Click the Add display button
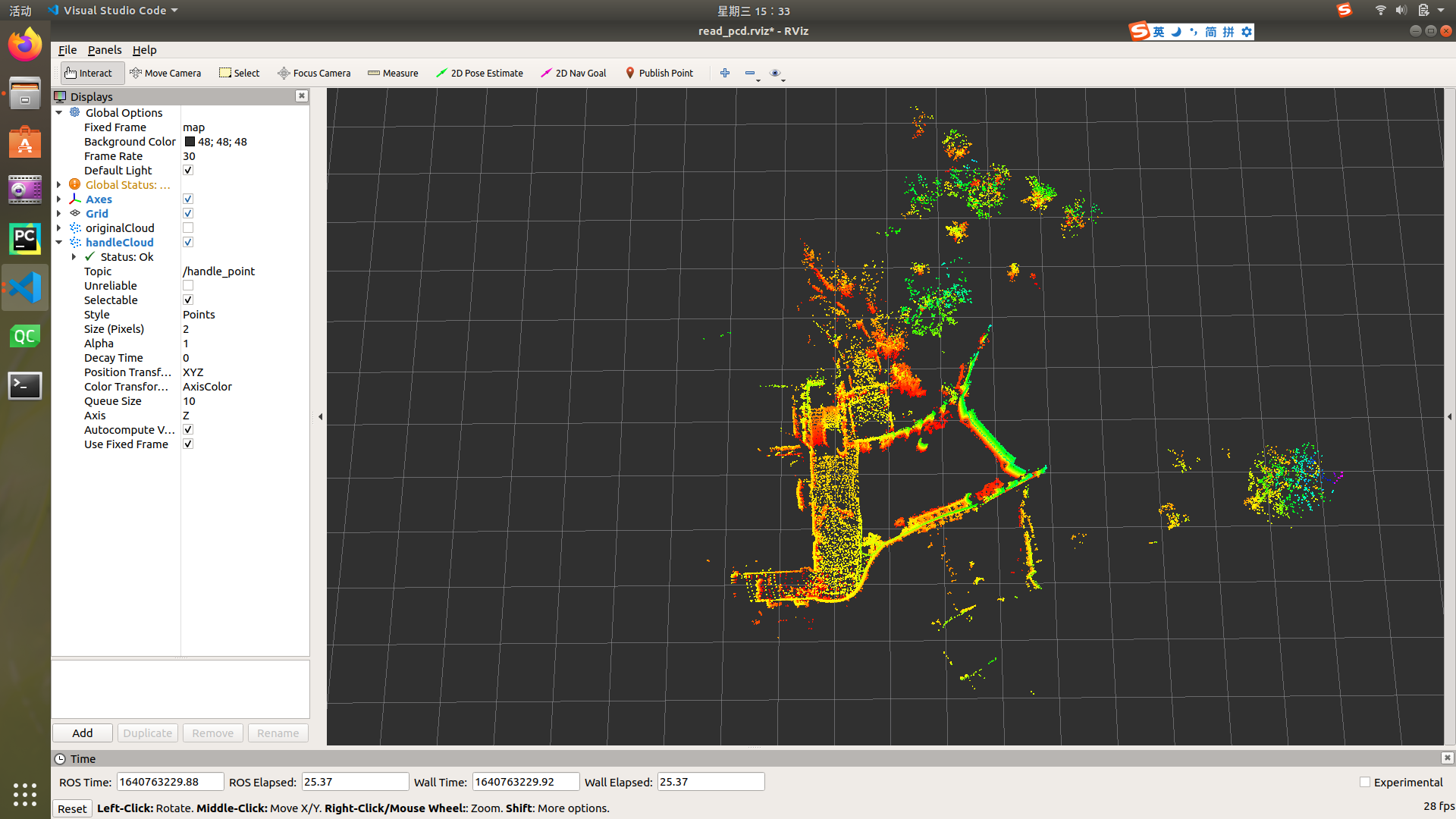1456x819 pixels. pos(82,733)
